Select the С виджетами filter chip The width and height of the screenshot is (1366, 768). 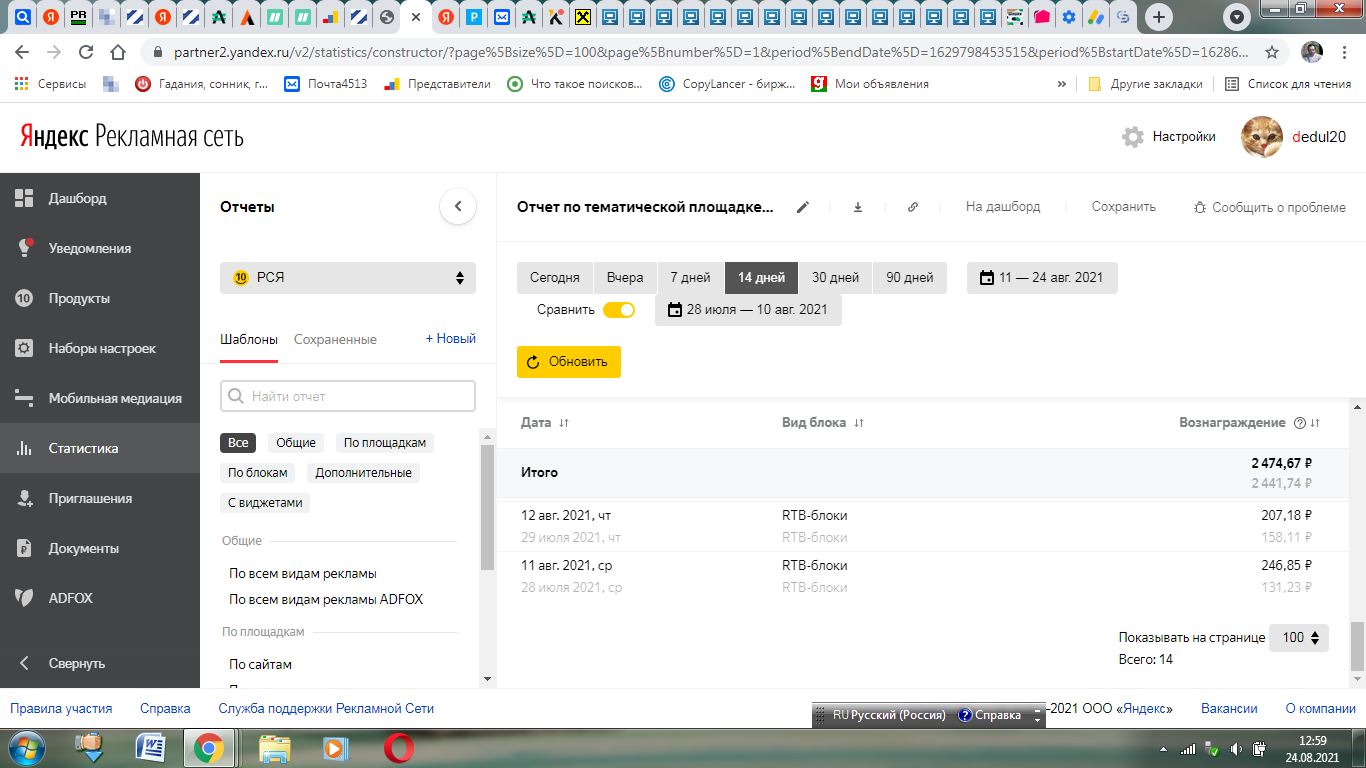click(x=265, y=502)
